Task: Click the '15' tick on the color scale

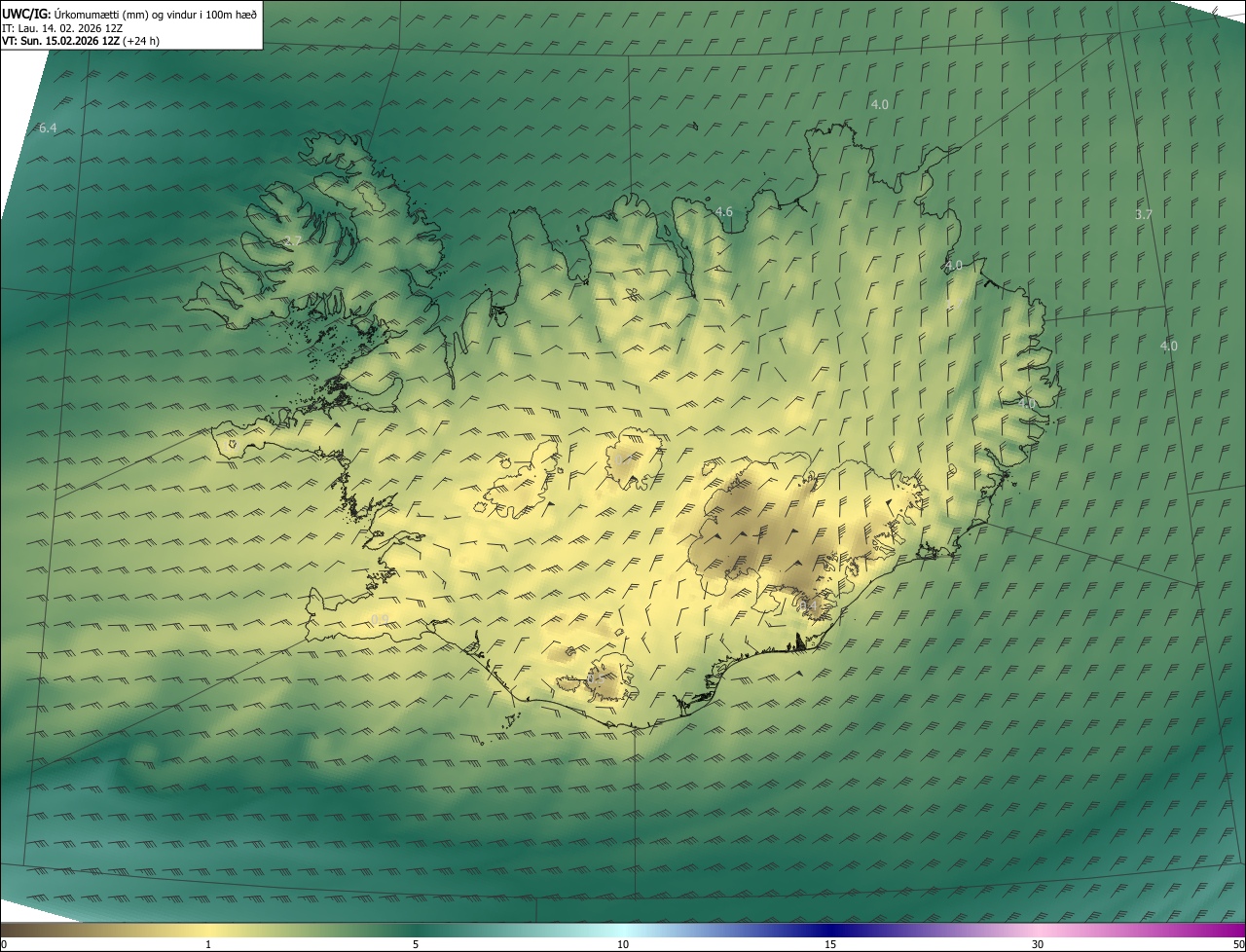Action: point(830,944)
